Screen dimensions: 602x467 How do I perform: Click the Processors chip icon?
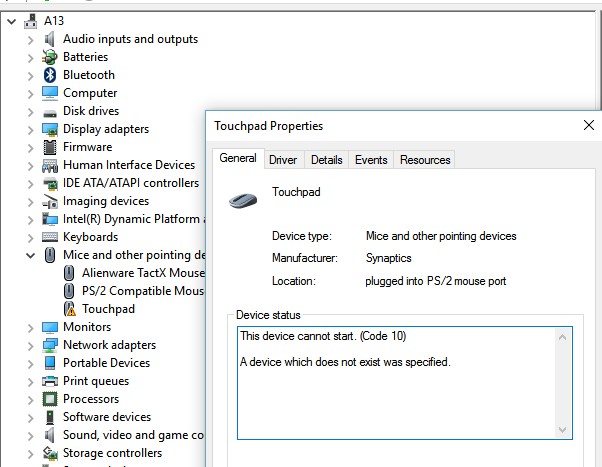(50, 399)
